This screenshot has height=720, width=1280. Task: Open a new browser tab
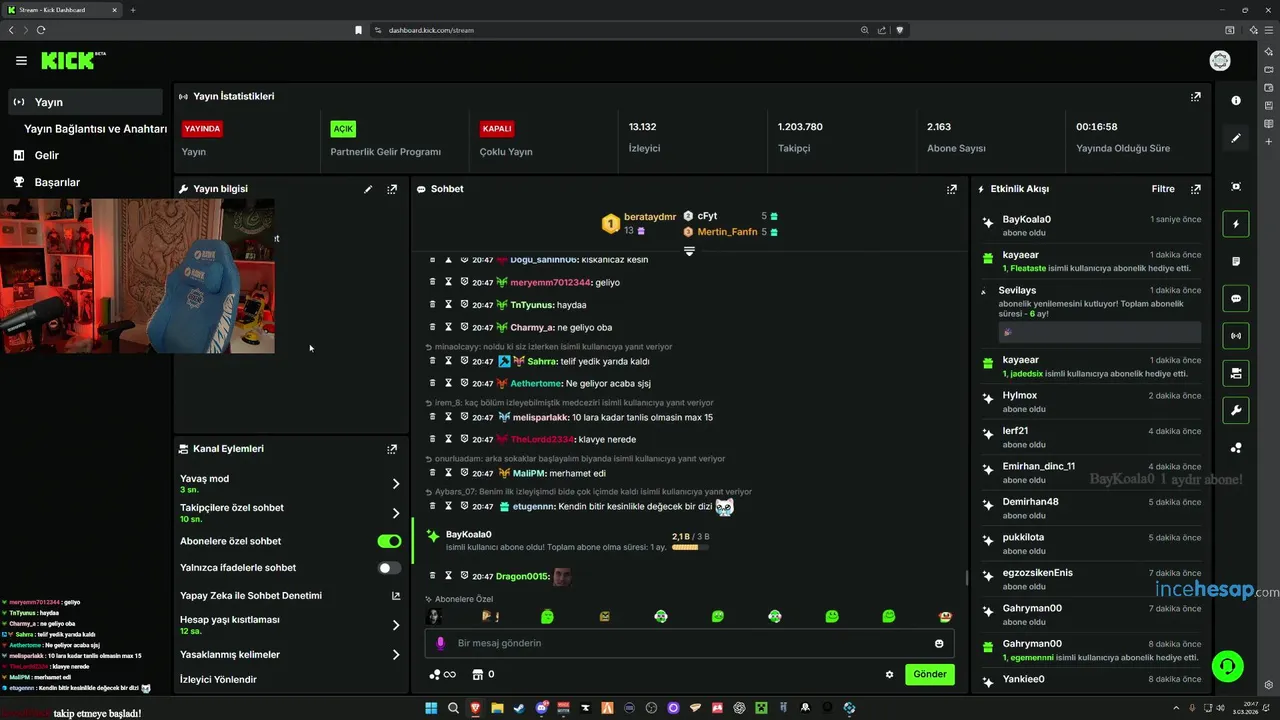click(x=133, y=10)
